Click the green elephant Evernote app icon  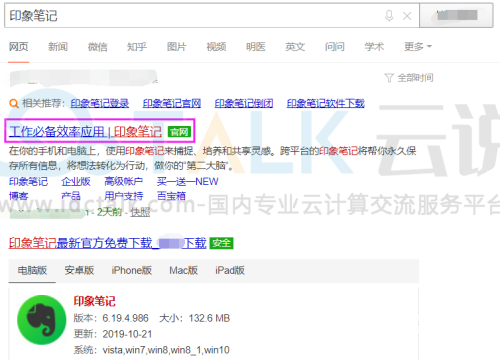pyautogui.click(x=42, y=320)
